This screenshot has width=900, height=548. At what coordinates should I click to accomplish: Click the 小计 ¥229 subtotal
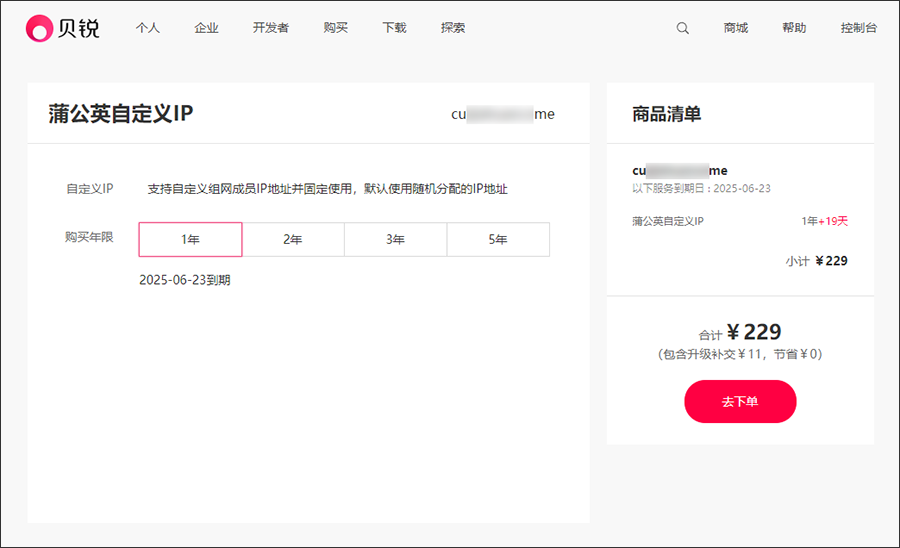tap(817, 261)
